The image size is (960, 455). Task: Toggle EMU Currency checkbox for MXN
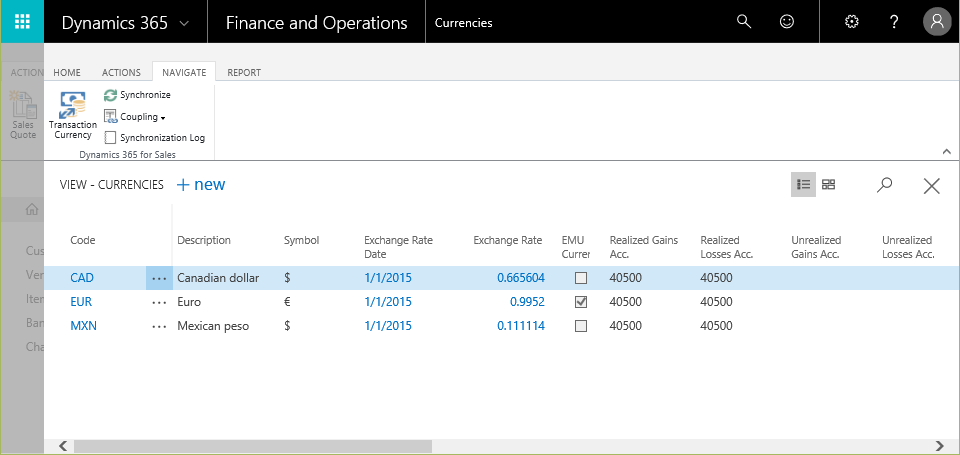click(x=581, y=326)
